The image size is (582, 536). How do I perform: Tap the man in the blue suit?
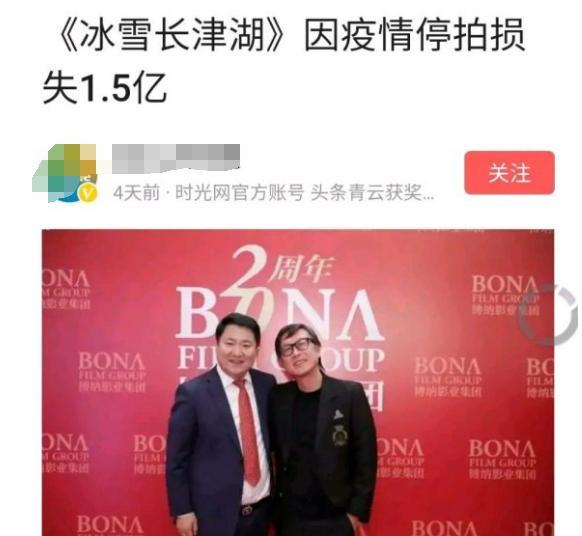point(220,425)
